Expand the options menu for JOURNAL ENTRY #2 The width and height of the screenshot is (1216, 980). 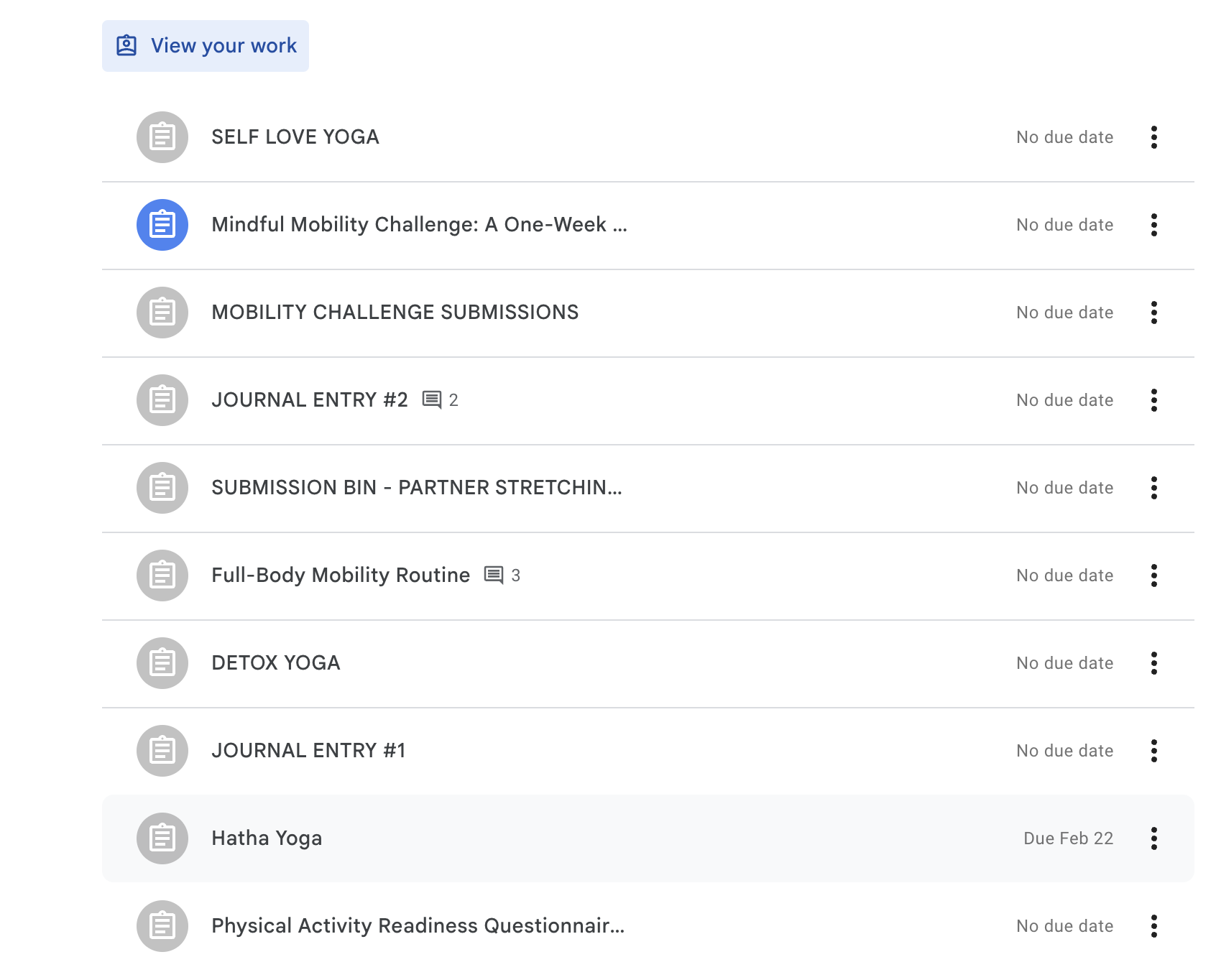pyautogui.click(x=1153, y=400)
